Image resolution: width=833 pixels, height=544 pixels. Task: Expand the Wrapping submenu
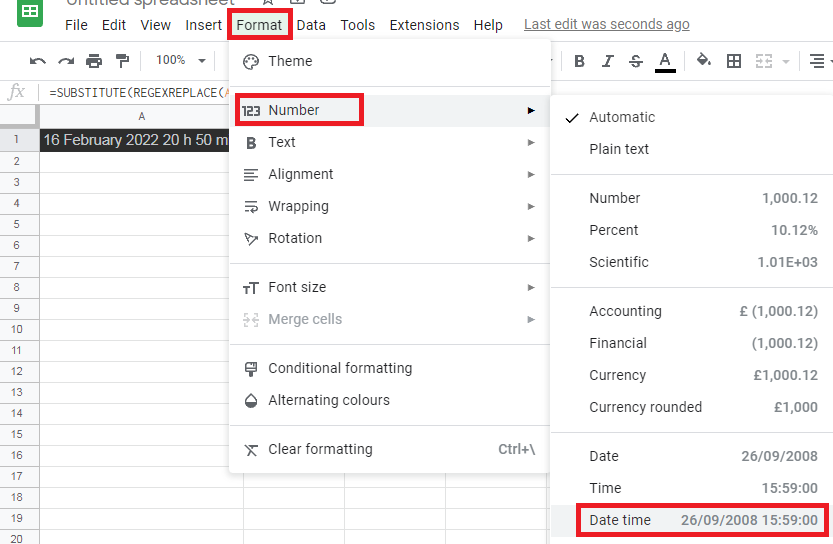(x=389, y=206)
